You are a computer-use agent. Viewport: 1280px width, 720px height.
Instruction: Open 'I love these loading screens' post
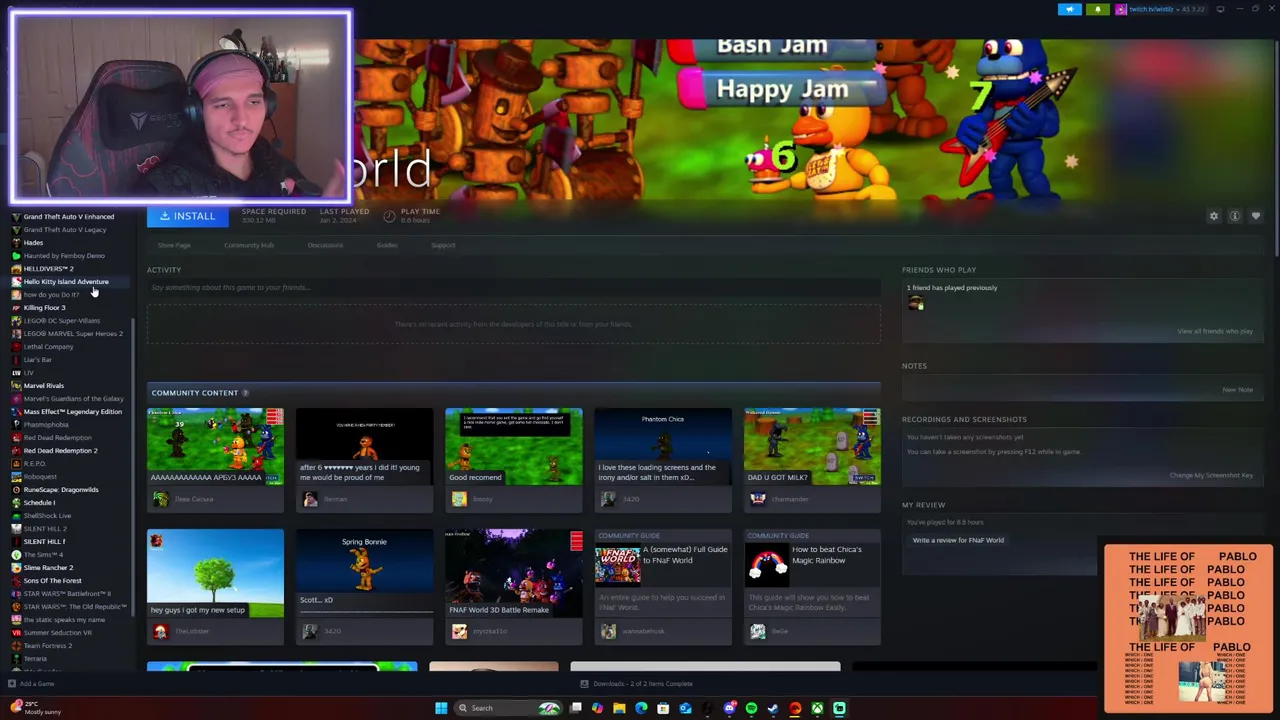(x=663, y=446)
